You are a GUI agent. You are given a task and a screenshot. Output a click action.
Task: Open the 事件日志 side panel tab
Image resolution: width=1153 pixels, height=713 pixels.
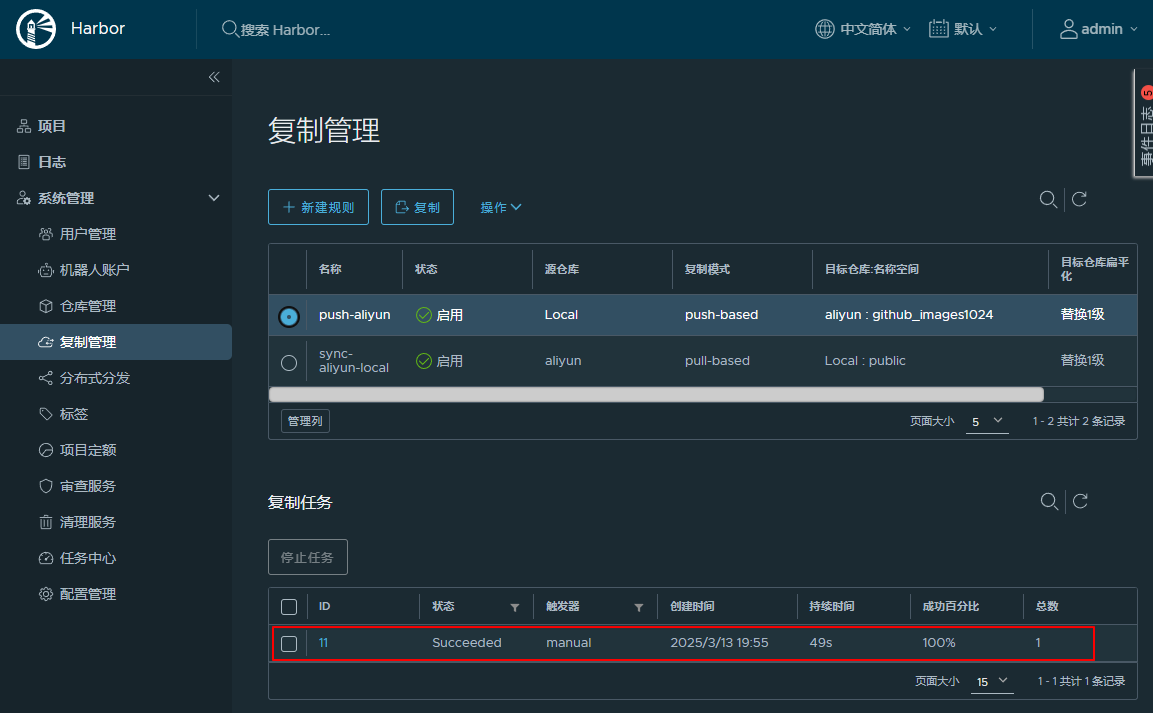pos(1145,123)
